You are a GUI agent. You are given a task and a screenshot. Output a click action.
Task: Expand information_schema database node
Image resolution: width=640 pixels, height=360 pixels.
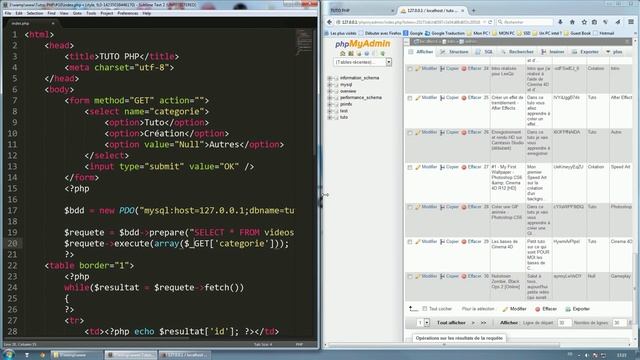(330, 78)
